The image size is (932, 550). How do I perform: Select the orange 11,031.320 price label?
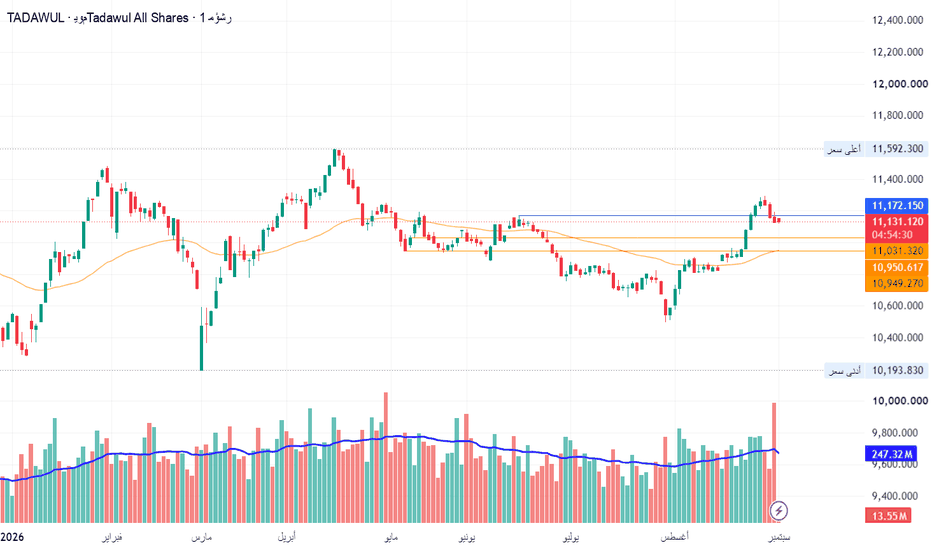(896, 251)
